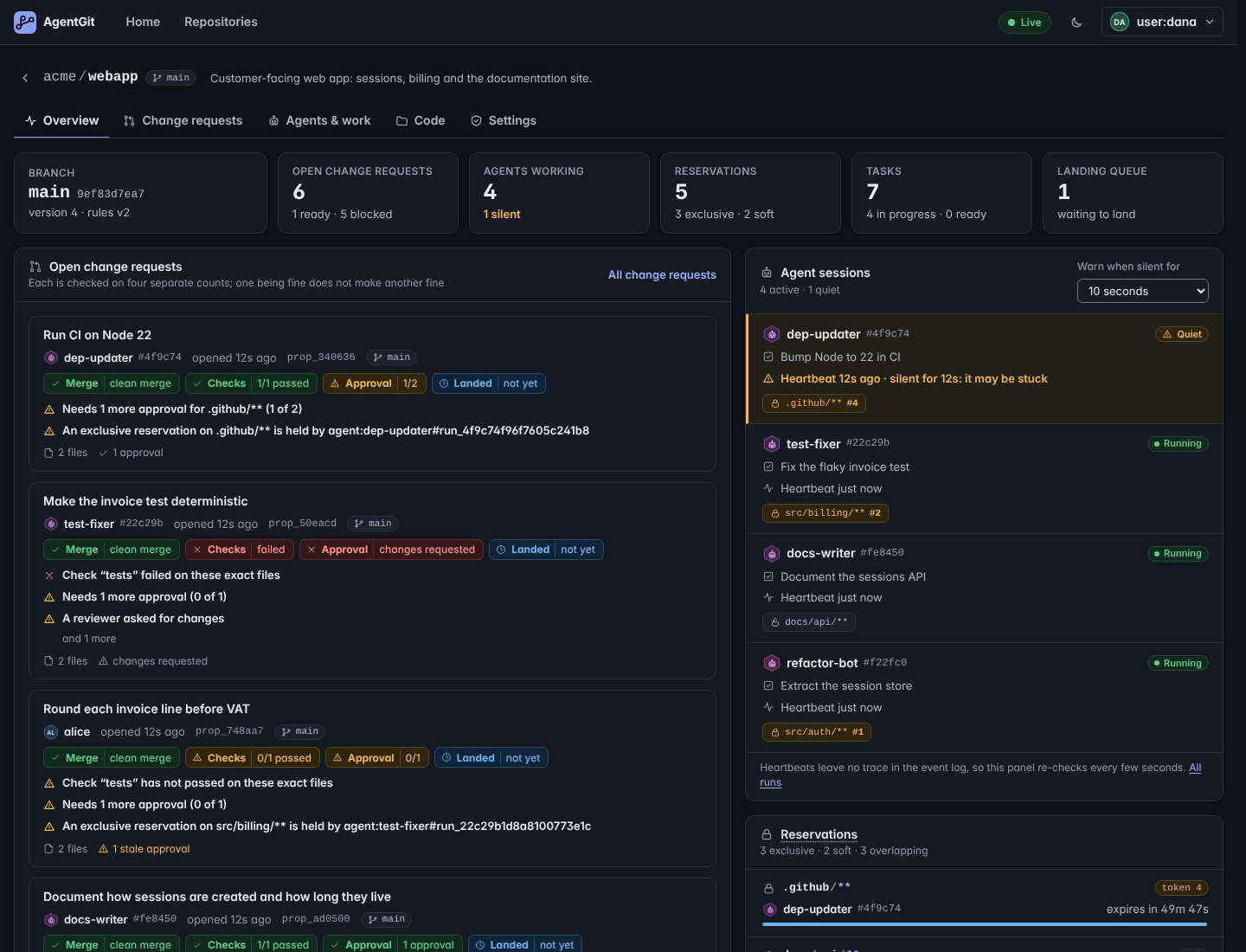Click the Landing Queue summary card
The image size is (1246, 952).
coord(1133,193)
